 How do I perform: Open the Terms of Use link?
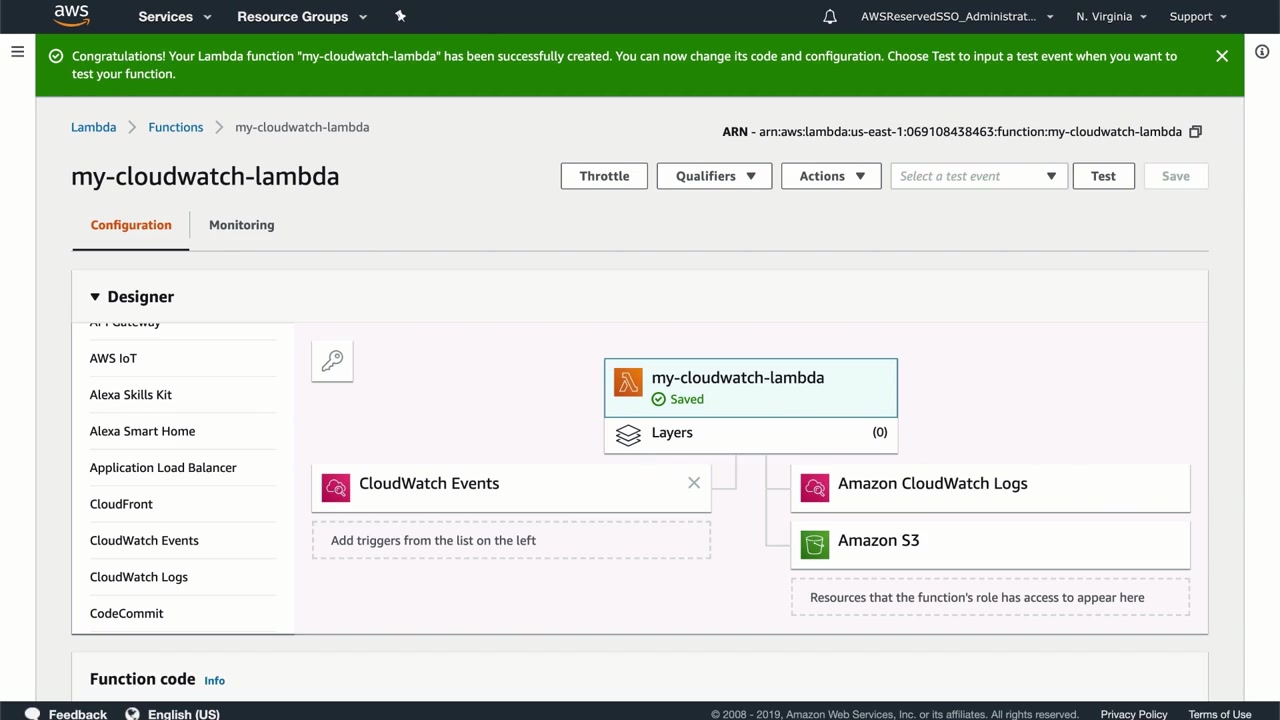click(1220, 714)
